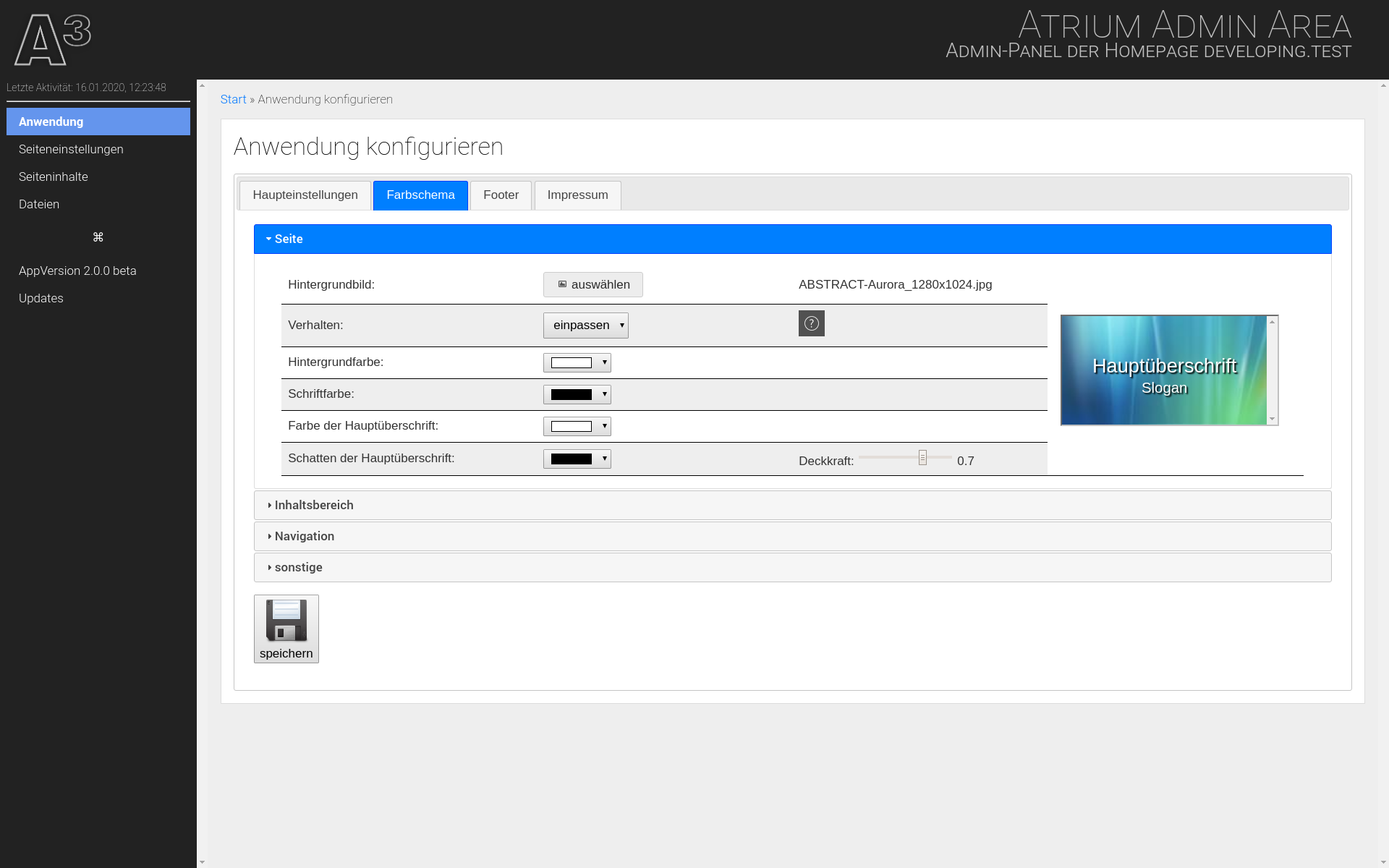Open the Impressum tab
Screen dimensions: 1389x868
click(x=577, y=195)
